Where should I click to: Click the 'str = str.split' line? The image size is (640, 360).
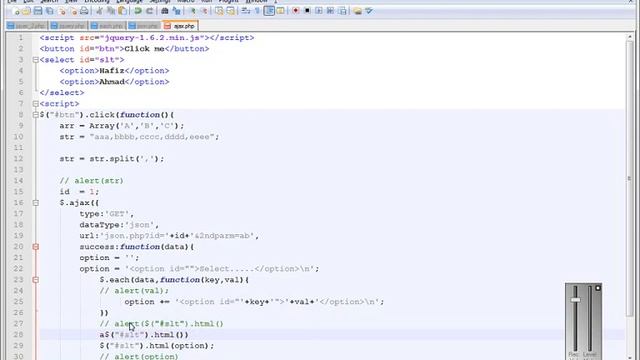pyautogui.click(x=112, y=159)
